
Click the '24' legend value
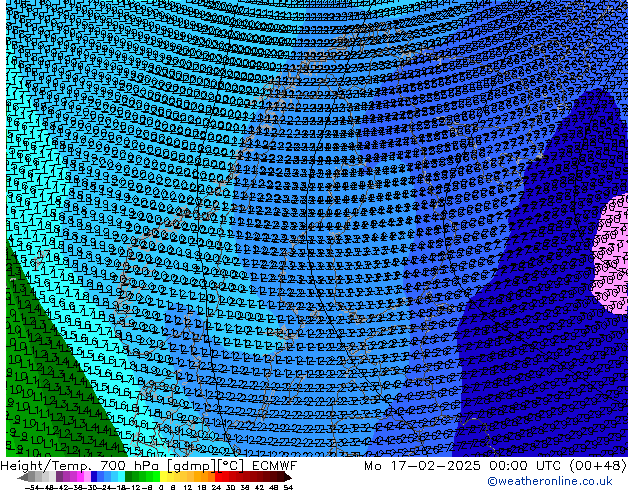pyautogui.click(x=216, y=487)
